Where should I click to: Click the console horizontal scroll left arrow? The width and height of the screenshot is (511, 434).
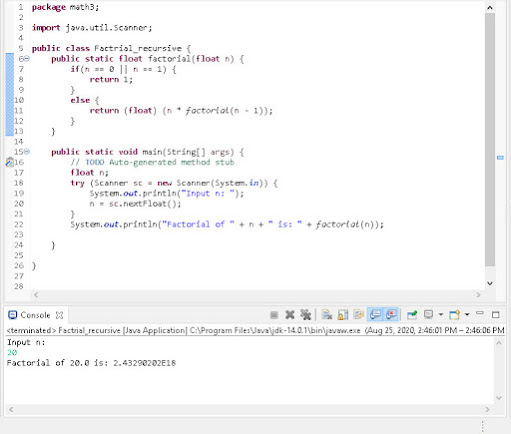11,409
